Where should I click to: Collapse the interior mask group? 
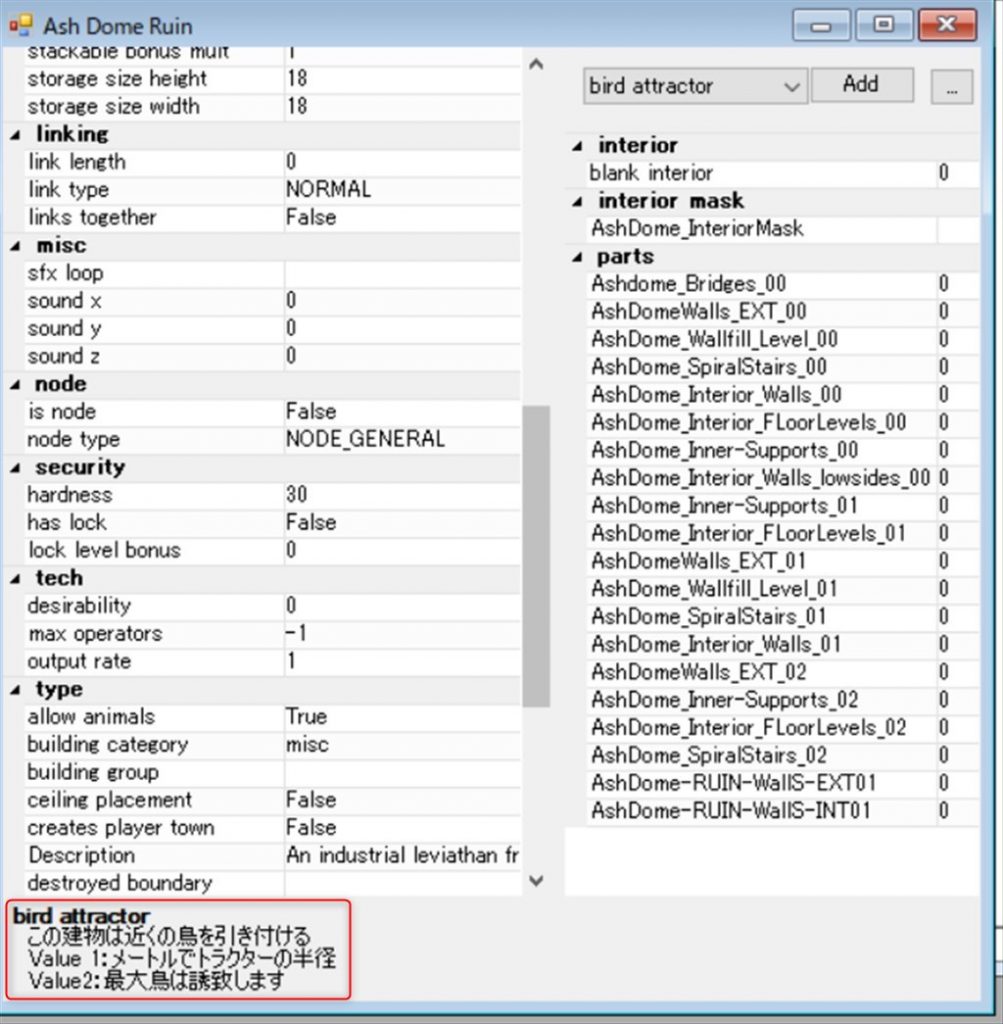578,201
